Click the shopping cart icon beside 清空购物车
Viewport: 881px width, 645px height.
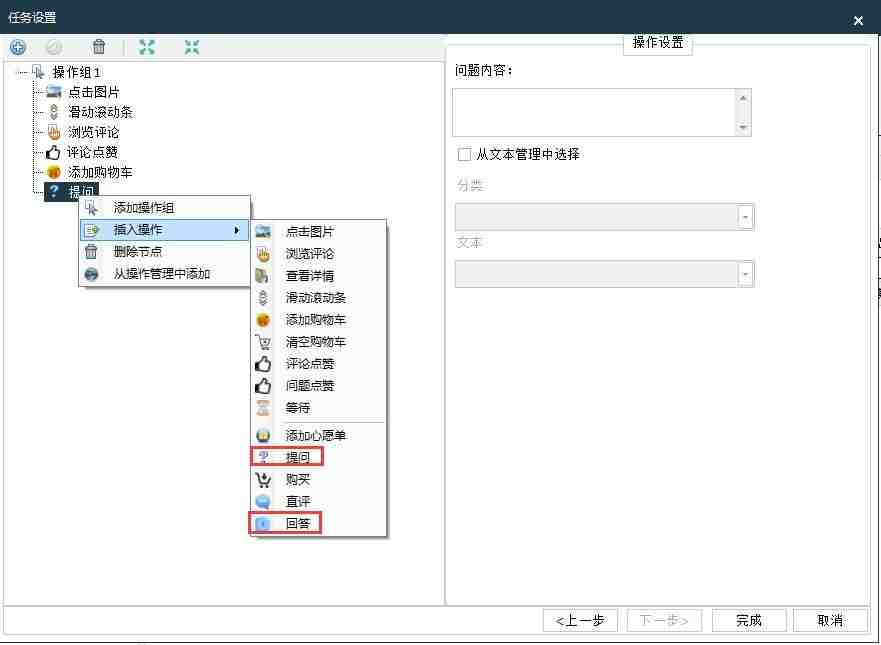pos(263,342)
